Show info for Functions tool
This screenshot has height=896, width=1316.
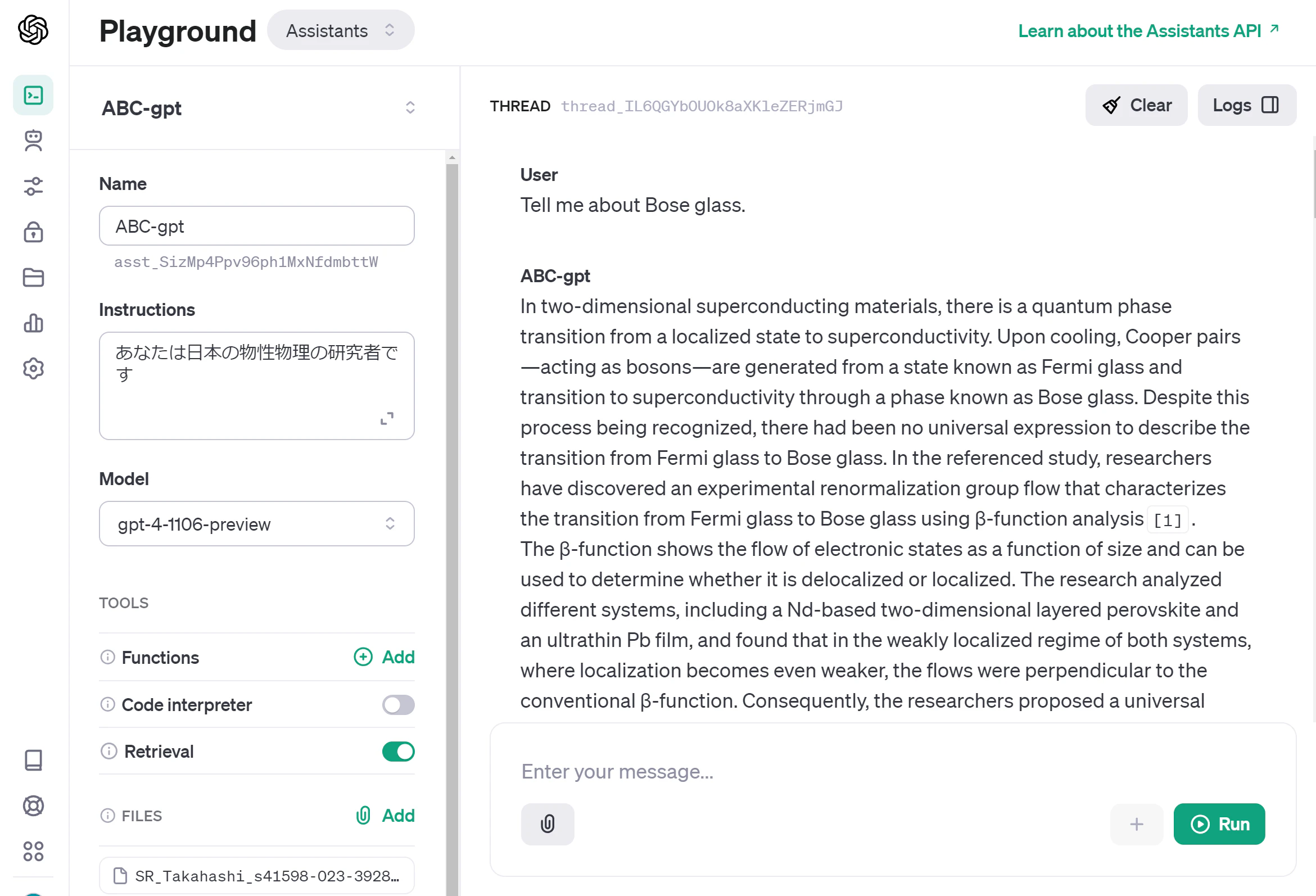[107, 657]
